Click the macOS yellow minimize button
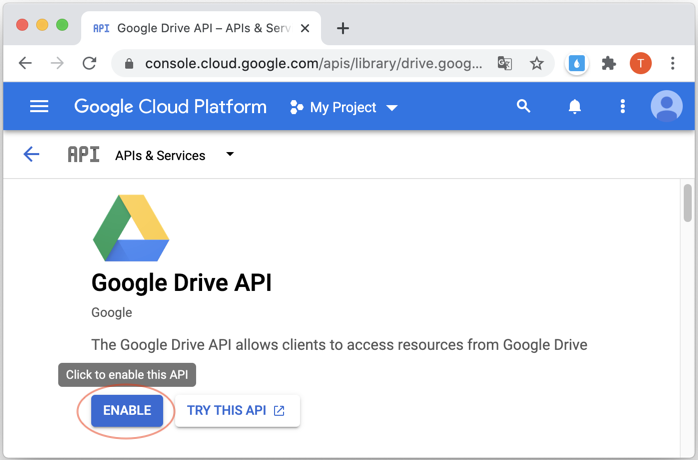This screenshot has height=460, width=698. [42, 25]
